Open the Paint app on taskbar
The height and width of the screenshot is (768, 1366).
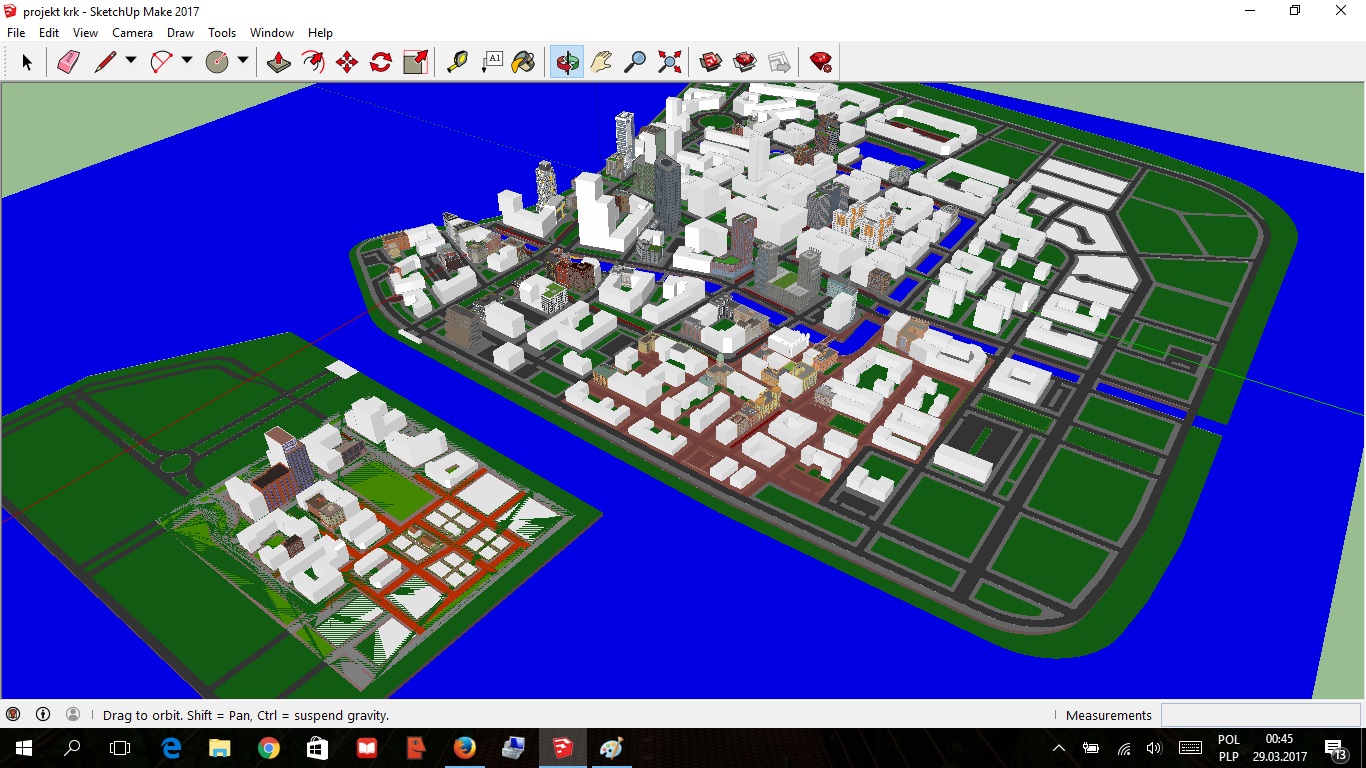coord(611,748)
